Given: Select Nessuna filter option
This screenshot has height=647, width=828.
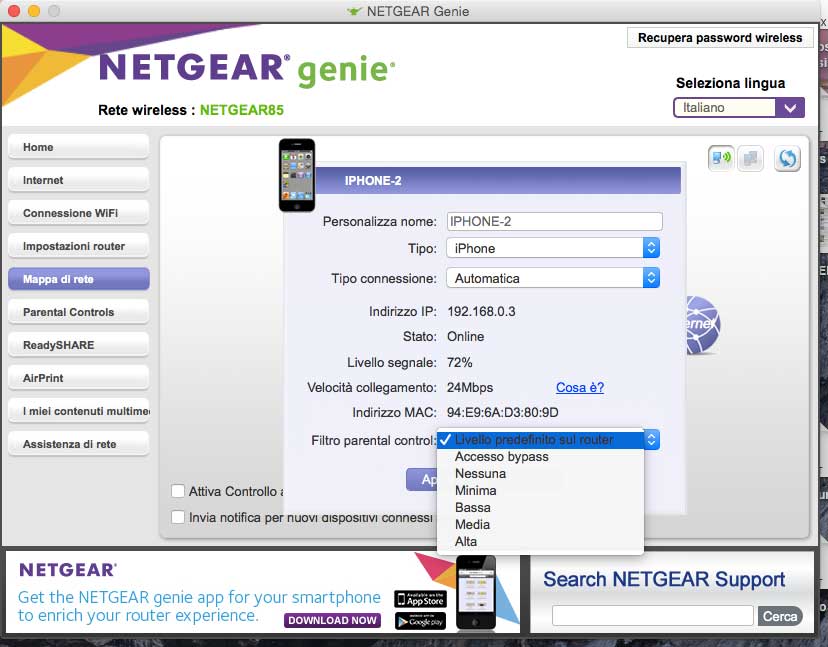Looking at the screenshot, I should coord(540,474).
